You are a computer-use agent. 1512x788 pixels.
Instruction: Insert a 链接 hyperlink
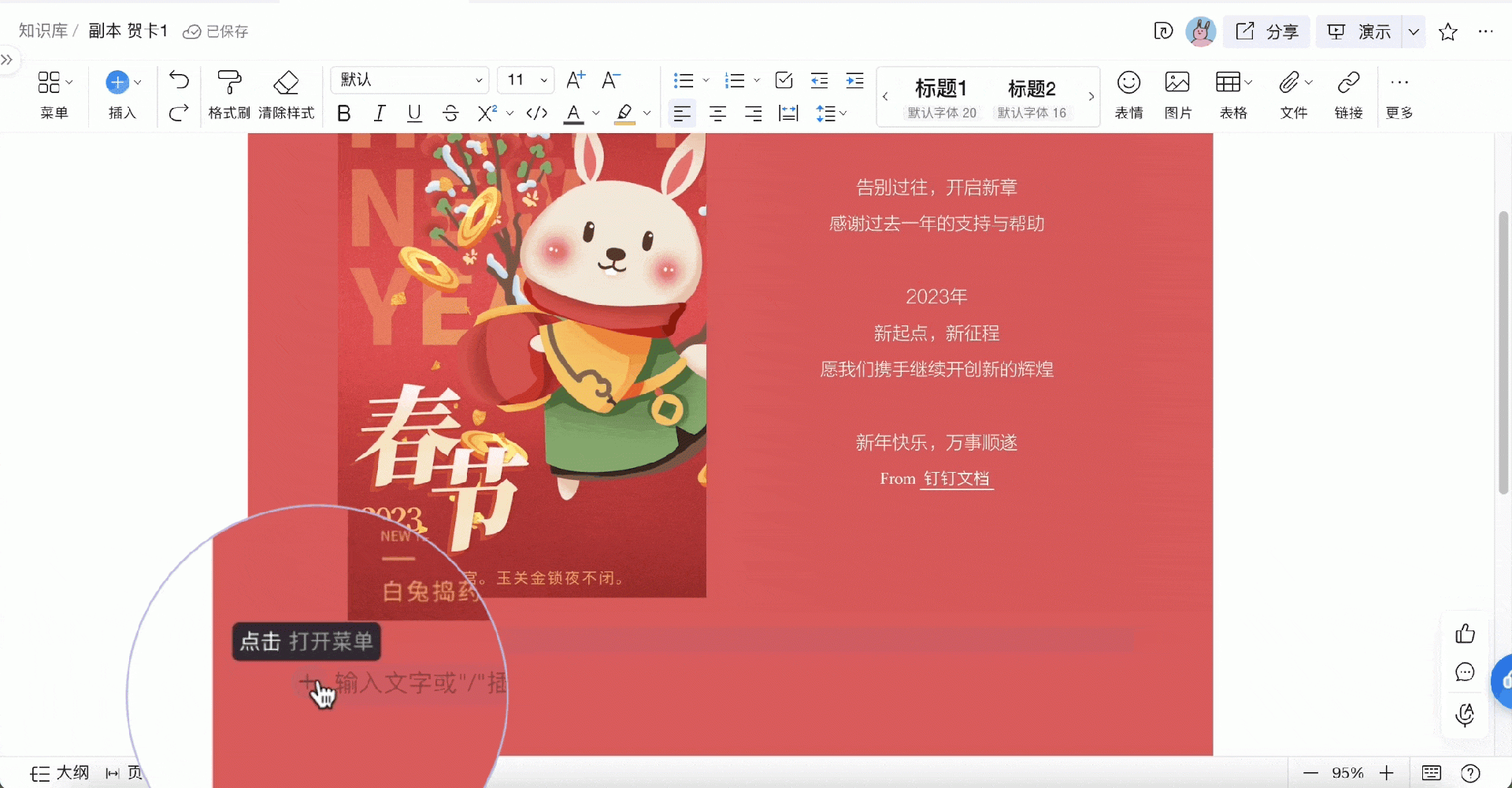[x=1349, y=95]
